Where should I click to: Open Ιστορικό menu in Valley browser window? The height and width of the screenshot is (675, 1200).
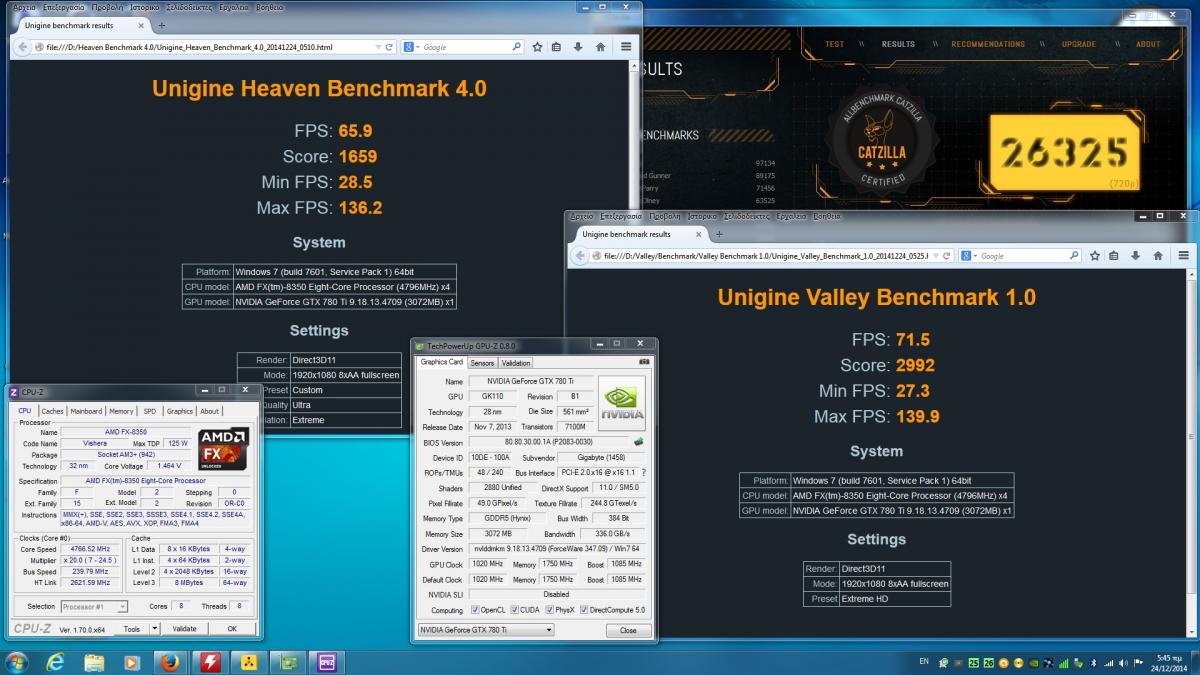[x=701, y=216]
